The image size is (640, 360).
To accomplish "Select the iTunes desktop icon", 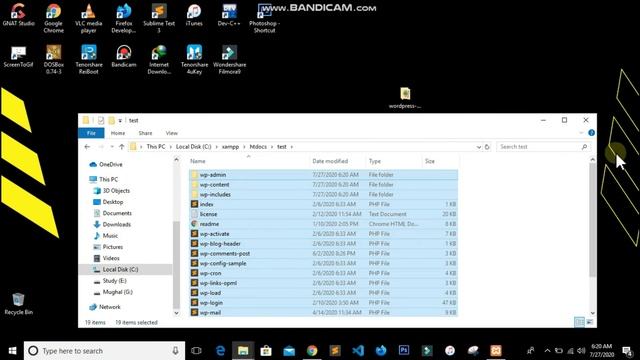I will (x=194, y=15).
